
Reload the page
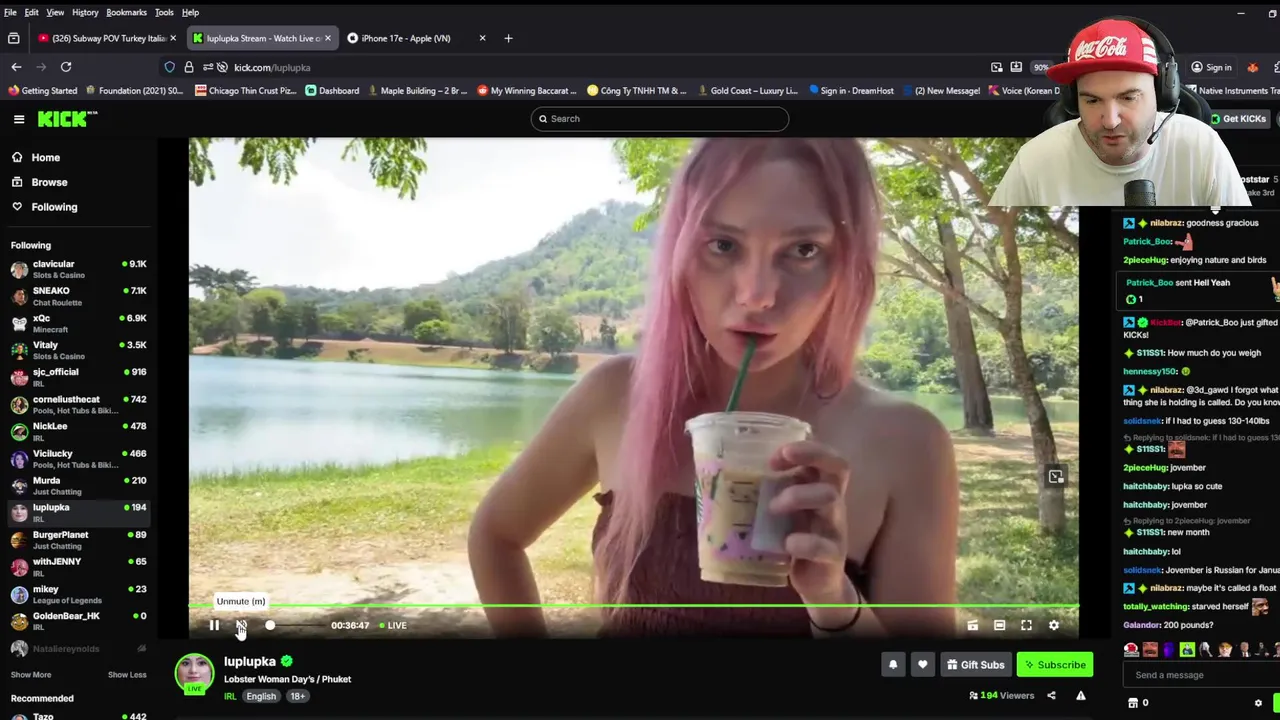tap(66, 67)
